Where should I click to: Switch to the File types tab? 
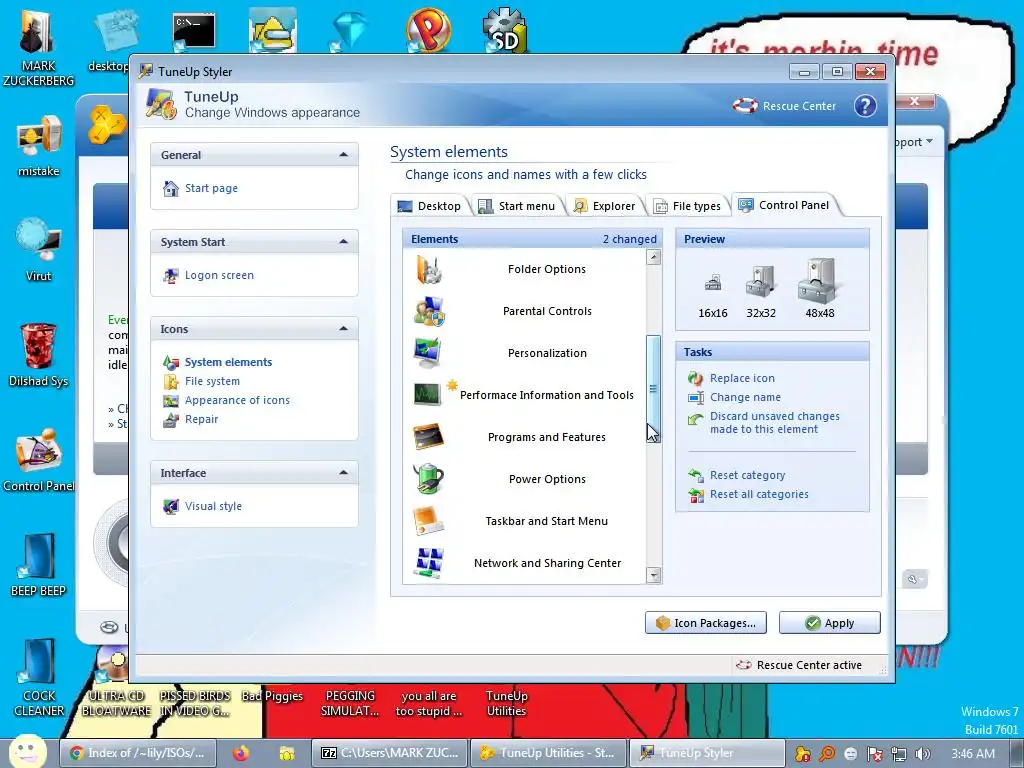pyautogui.click(x=687, y=206)
